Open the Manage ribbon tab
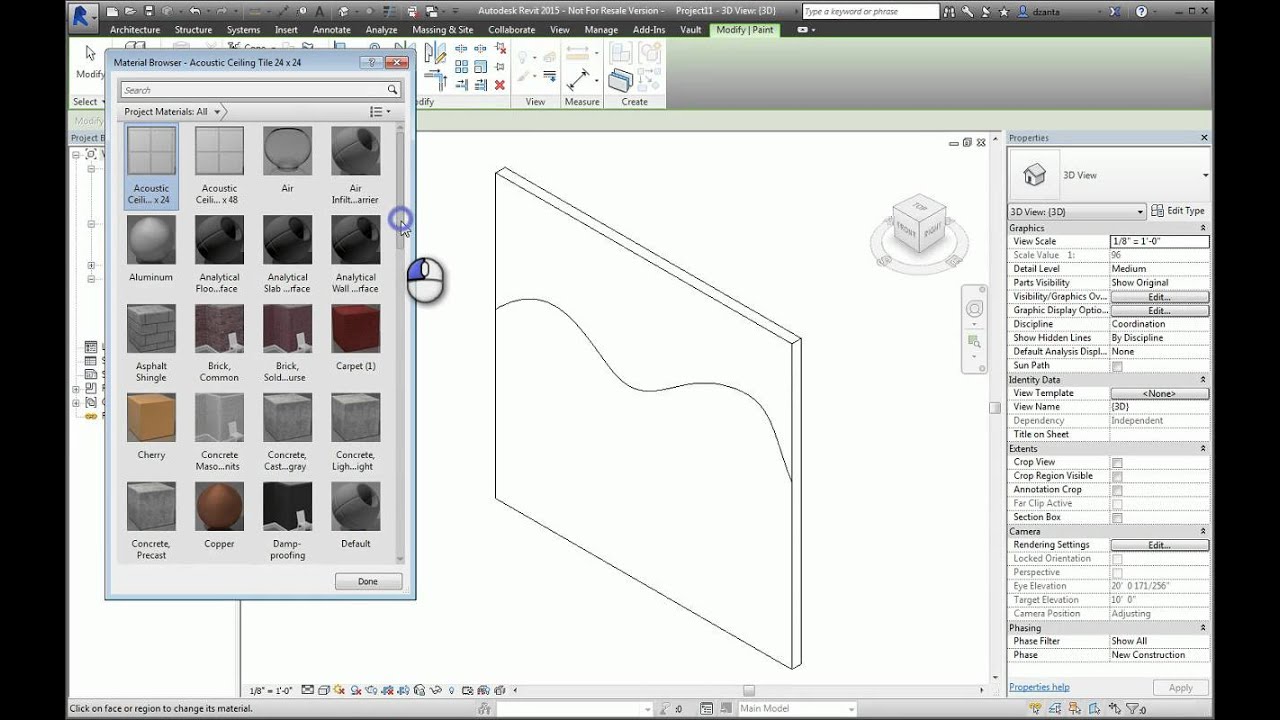This screenshot has width=1280, height=720. (x=601, y=30)
